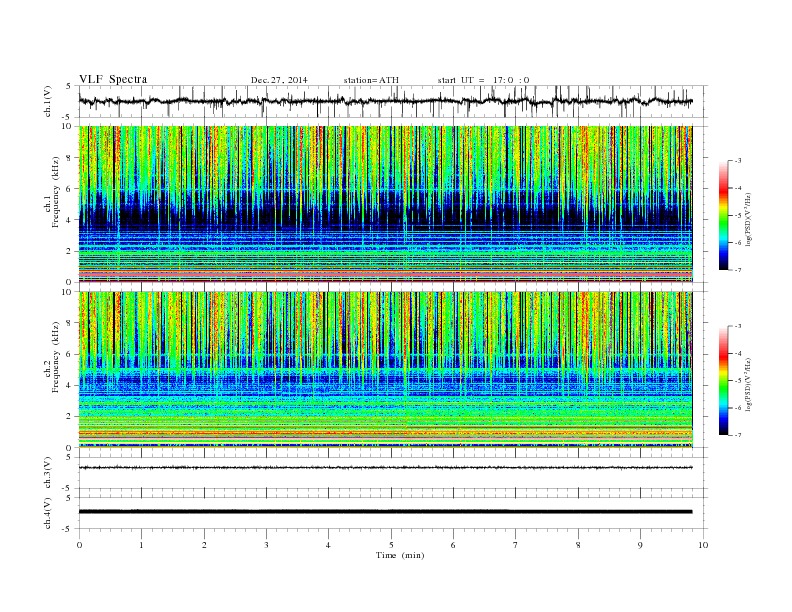The image size is (792, 612).
Task: Click the "2" kHz tick on ch.2 frequency axis
Action: [69, 417]
